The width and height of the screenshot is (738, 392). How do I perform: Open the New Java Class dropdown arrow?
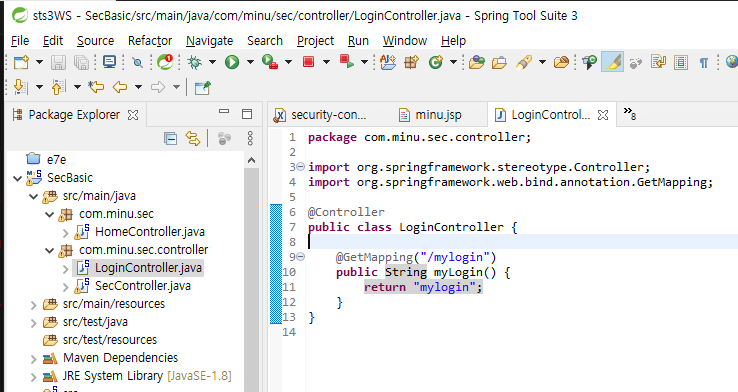coord(453,62)
